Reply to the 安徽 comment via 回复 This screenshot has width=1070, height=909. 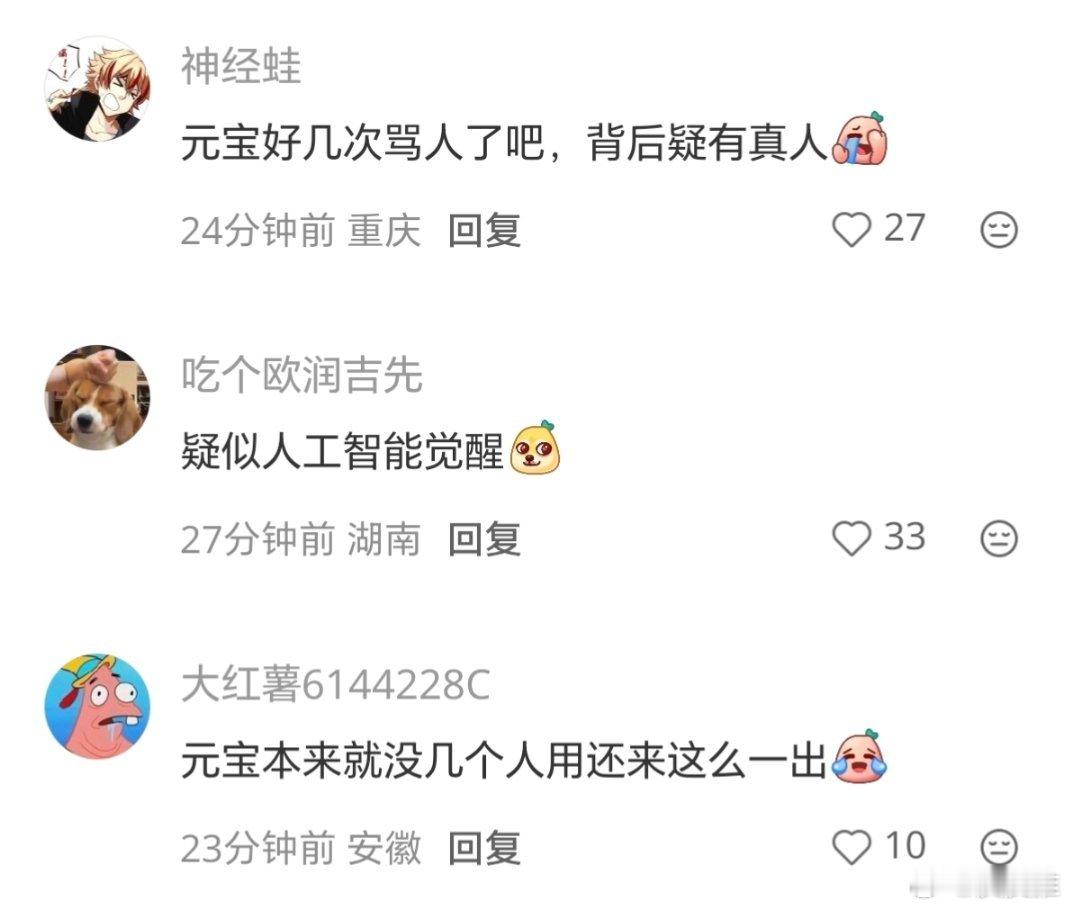coord(484,848)
